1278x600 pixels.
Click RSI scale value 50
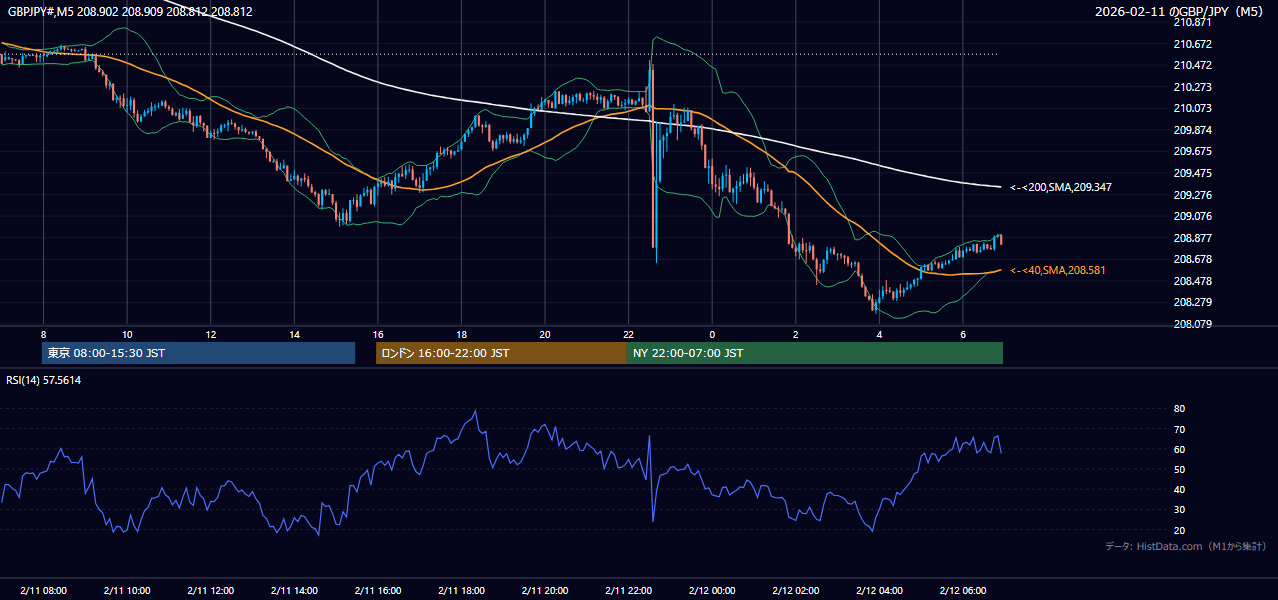coord(1179,469)
